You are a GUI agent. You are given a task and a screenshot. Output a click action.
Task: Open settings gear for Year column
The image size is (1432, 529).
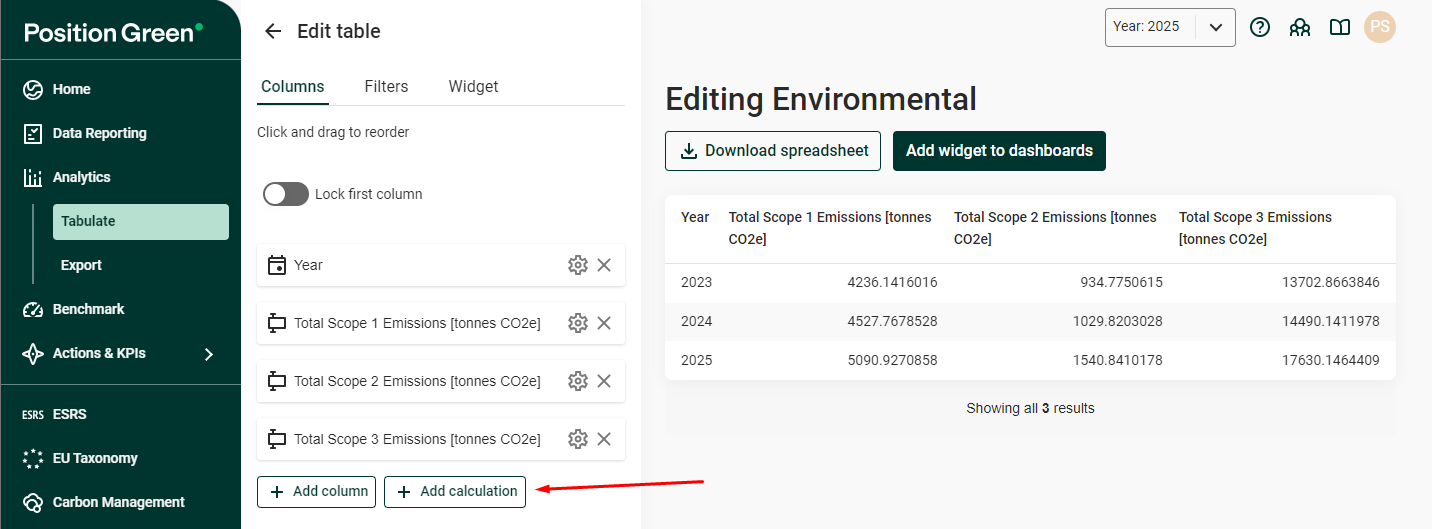pos(577,265)
